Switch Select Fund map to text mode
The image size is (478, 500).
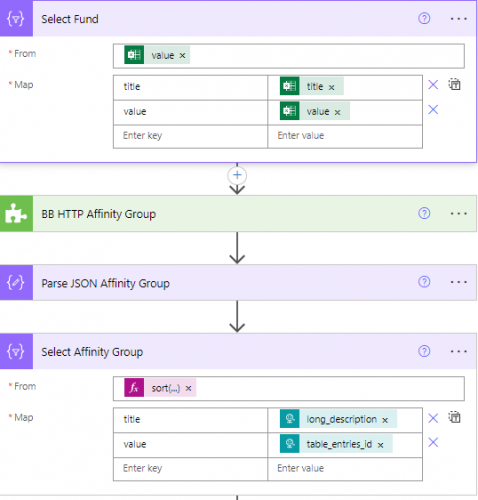click(x=454, y=84)
